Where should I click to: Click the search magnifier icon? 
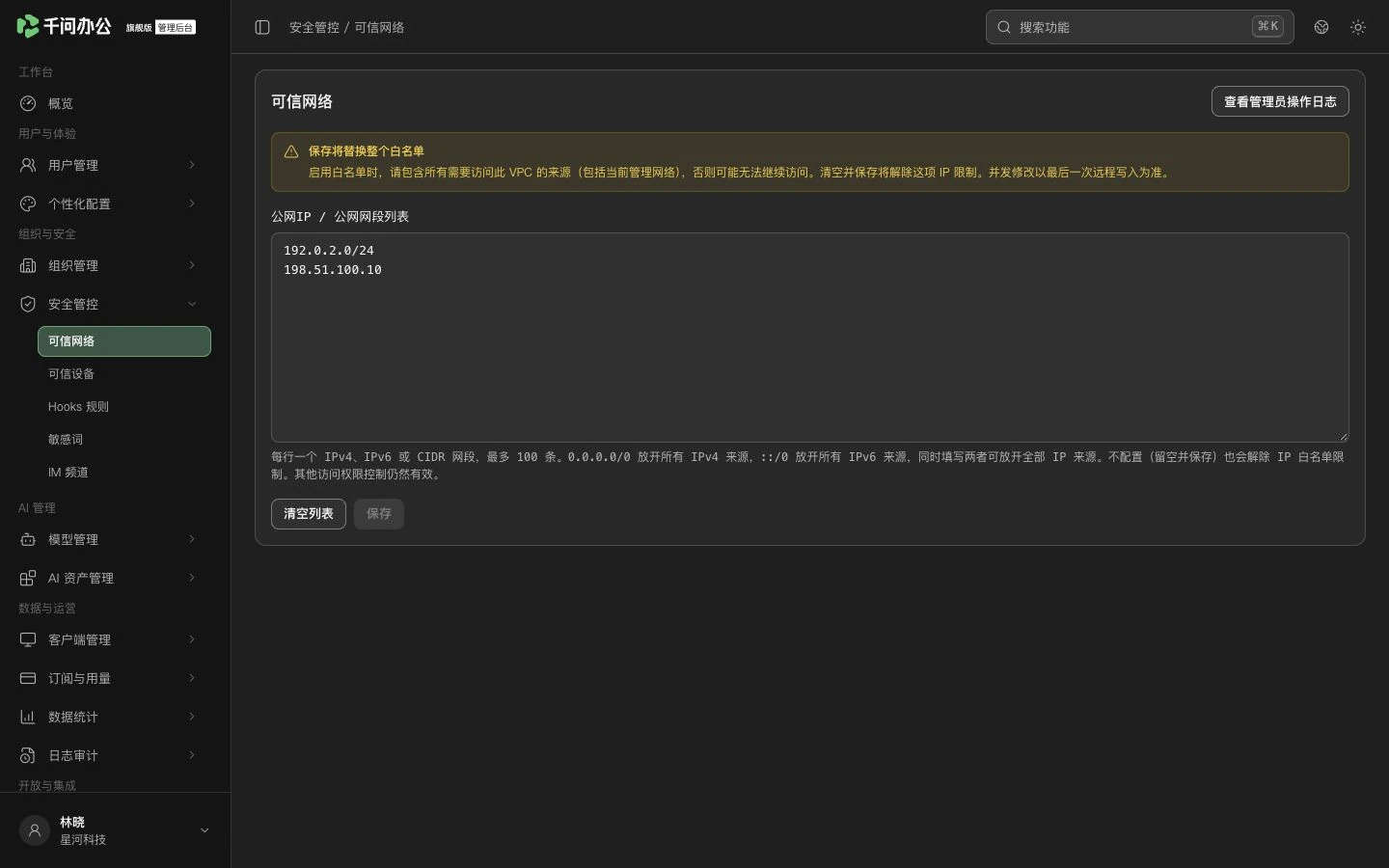1004,27
